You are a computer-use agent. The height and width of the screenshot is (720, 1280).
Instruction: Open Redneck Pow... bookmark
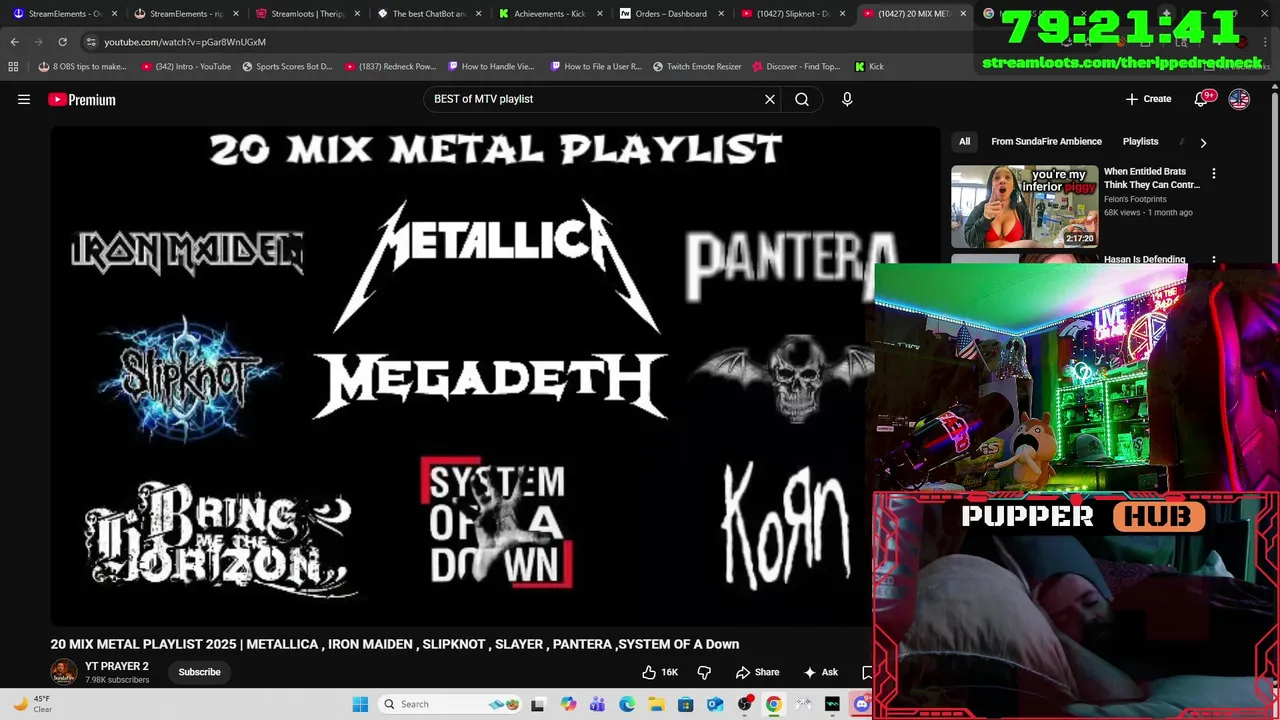(x=390, y=67)
